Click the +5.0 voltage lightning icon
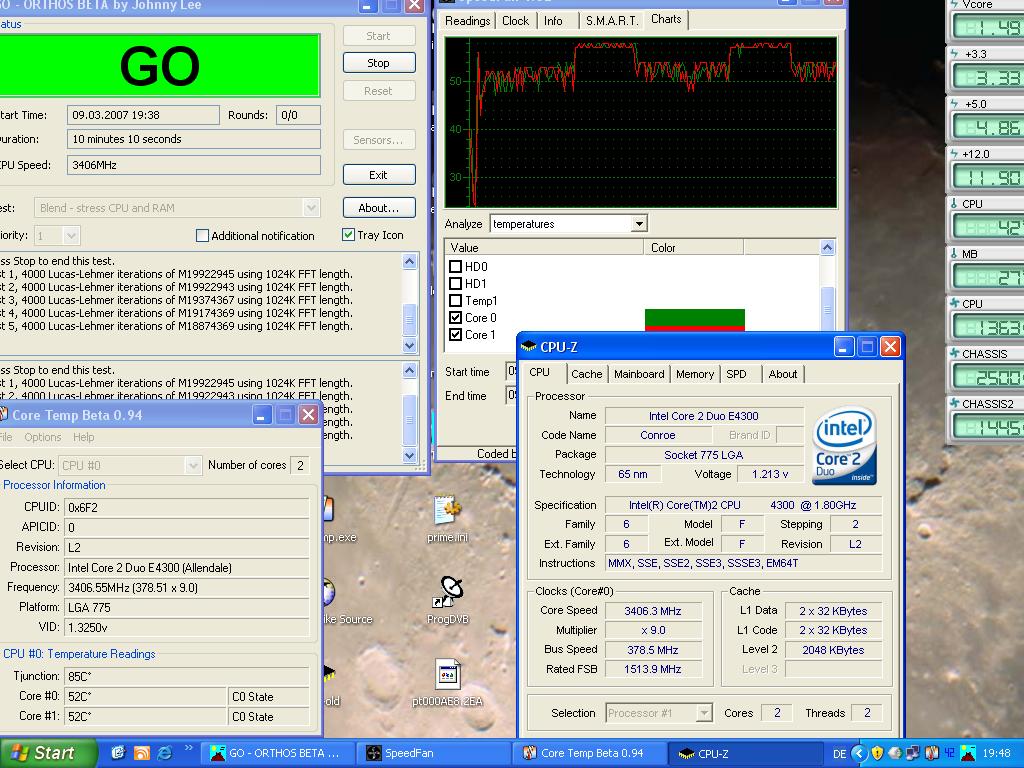The width and height of the screenshot is (1024, 768). (954, 104)
